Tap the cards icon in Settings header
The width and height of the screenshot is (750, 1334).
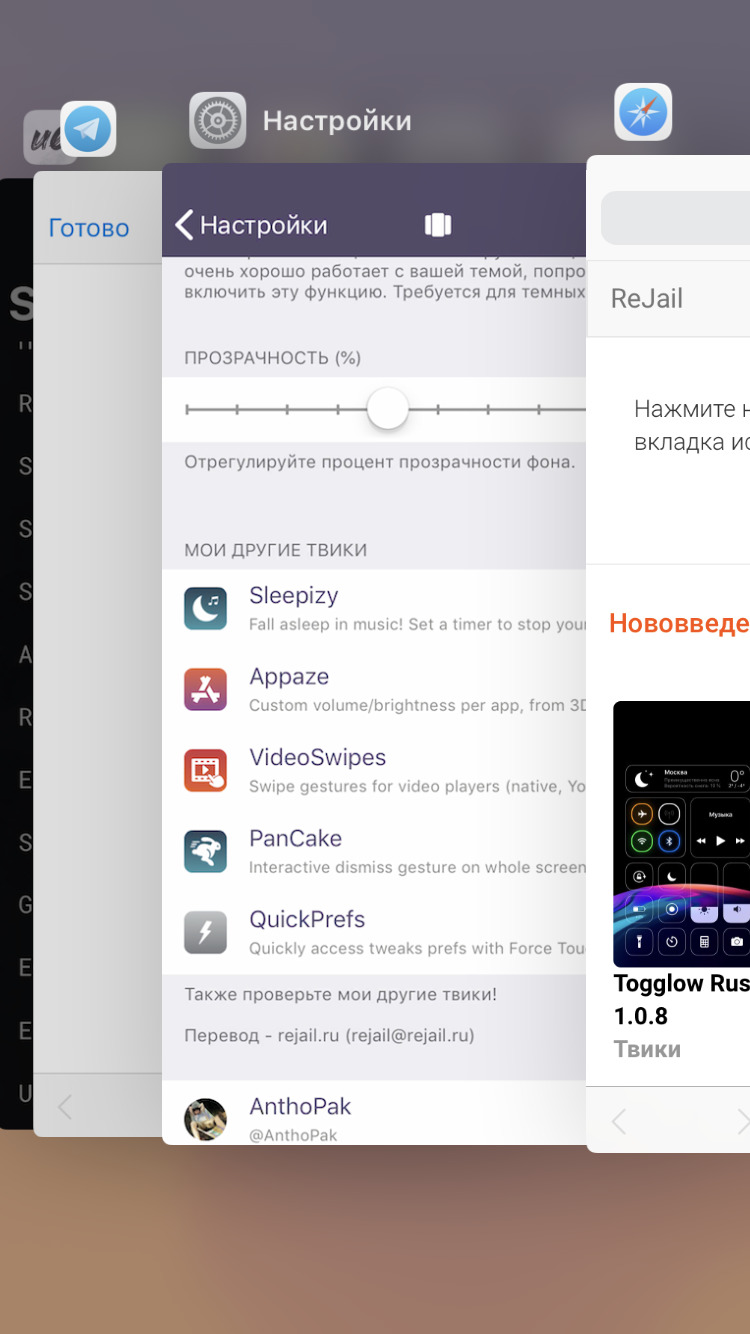point(438,225)
